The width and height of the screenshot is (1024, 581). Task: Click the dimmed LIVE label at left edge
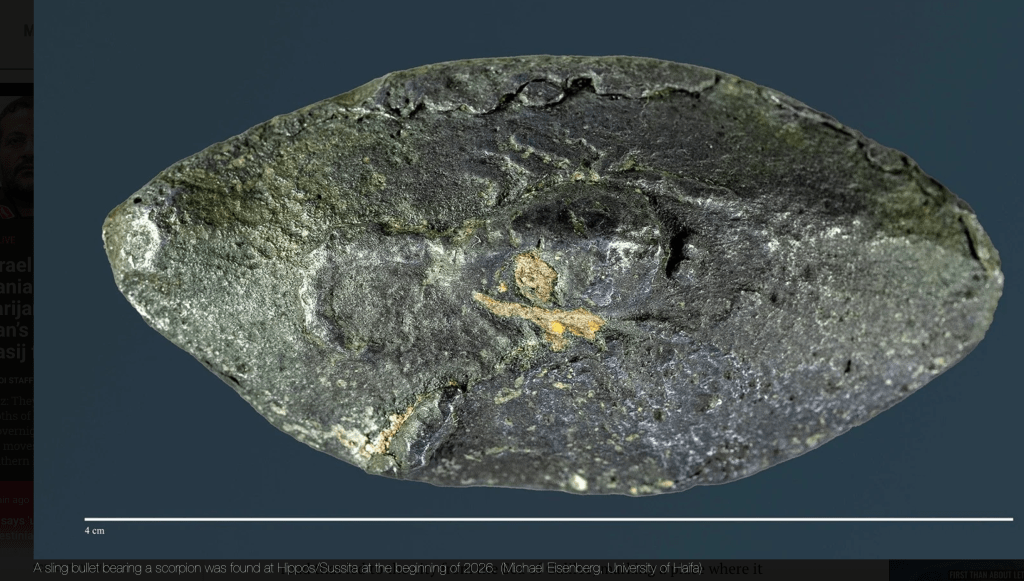[8, 240]
